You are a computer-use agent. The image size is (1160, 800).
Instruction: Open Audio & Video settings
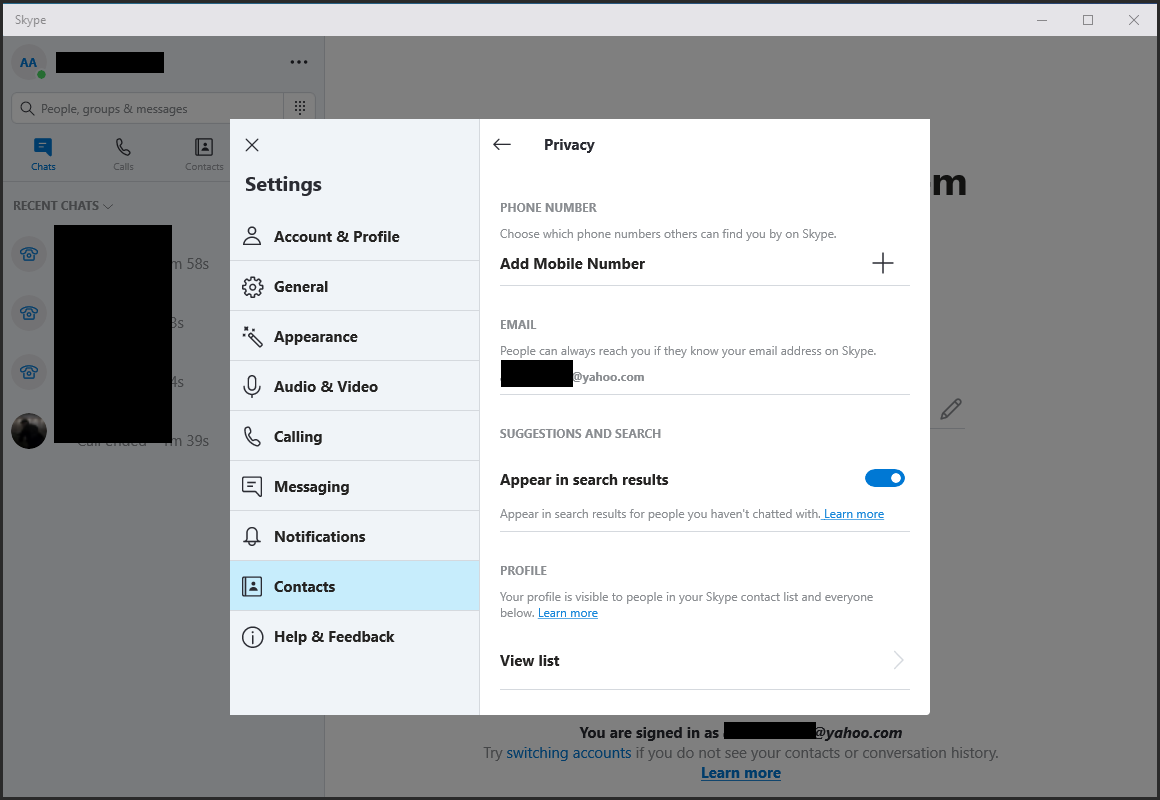click(x=354, y=386)
